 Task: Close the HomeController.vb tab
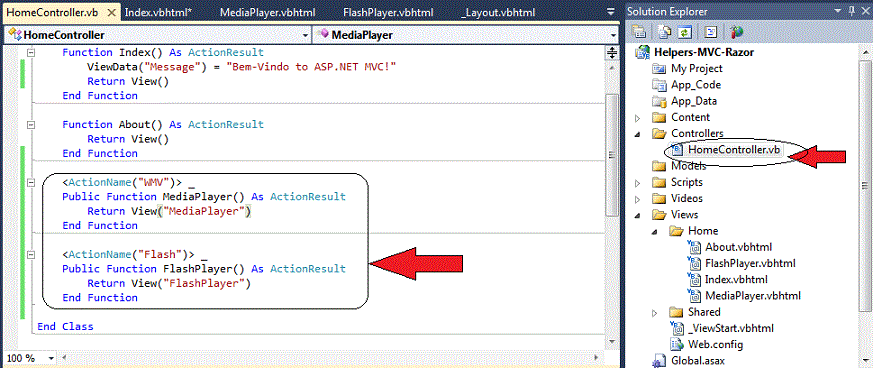[x=112, y=12]
